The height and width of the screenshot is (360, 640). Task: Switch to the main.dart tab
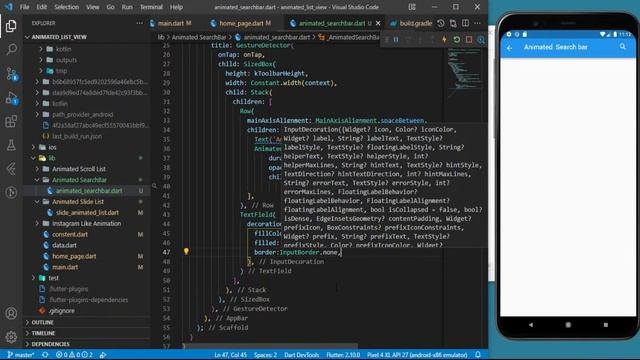coord(170,23)
